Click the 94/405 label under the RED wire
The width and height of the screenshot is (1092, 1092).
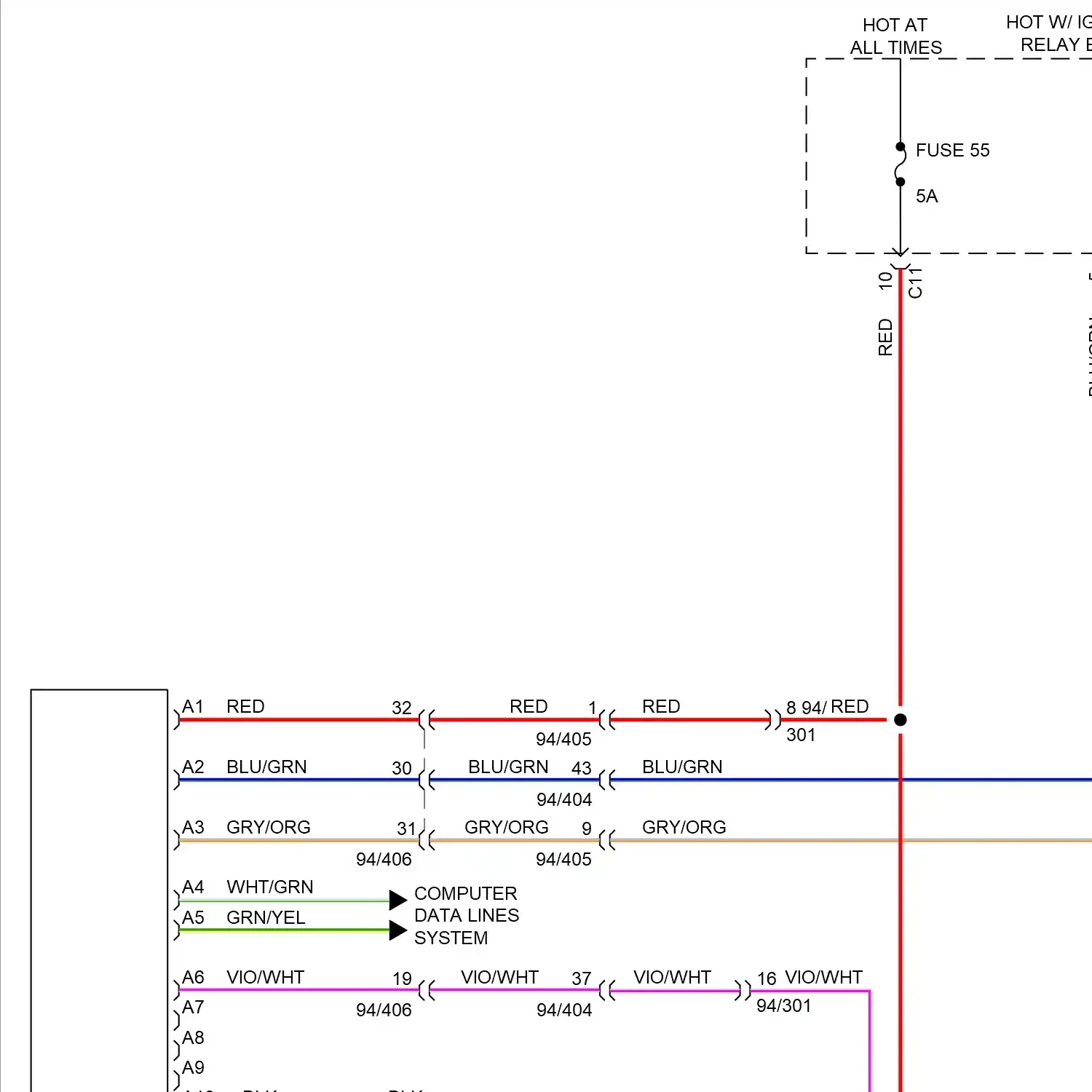tap(563, 739)
